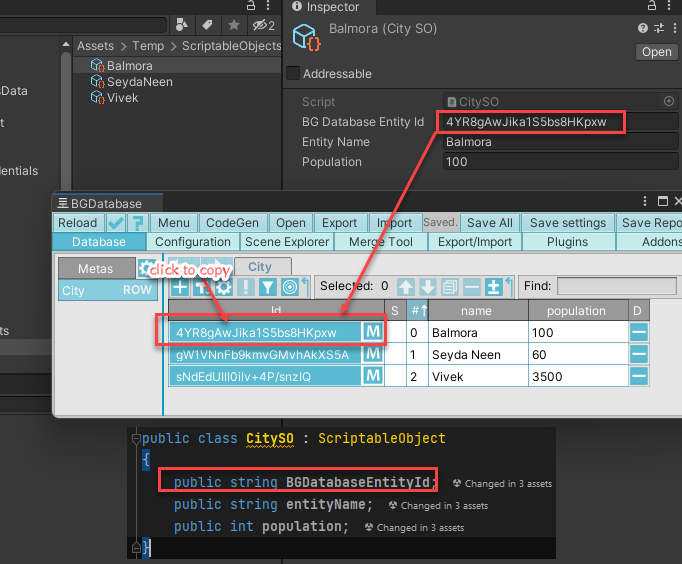The height and width of the screenshot is (564, 682).
Task: Click the filter funnel icon
Action: [x=268, y=287]
